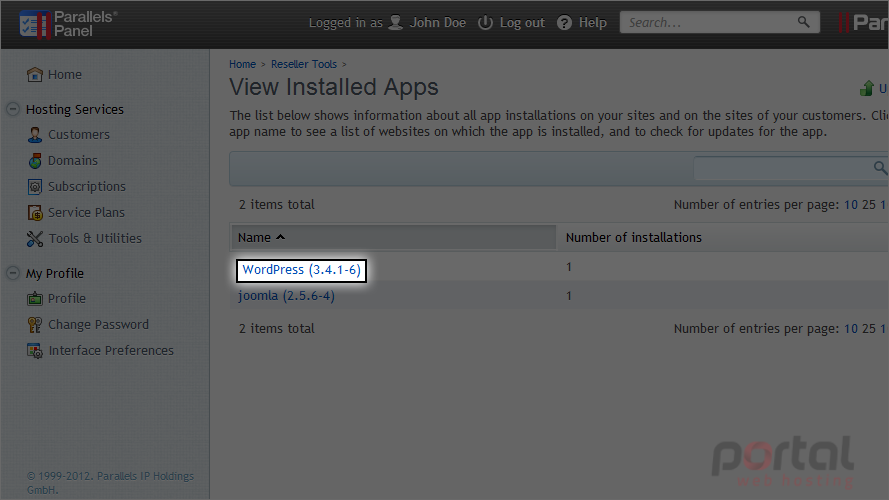Image resolution: width=889 pixels, height=500 pixels.
Task: Click the WordPress (3.4.1-6) link
Action: [302, 270]
